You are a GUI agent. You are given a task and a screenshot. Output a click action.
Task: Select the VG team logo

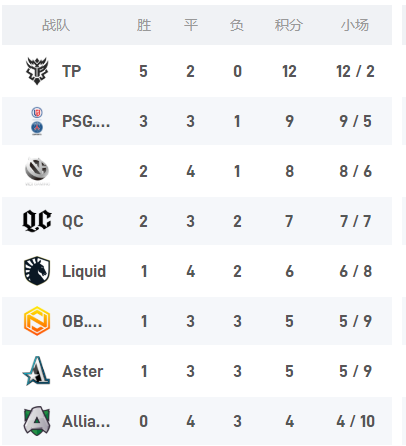point(37,171)
